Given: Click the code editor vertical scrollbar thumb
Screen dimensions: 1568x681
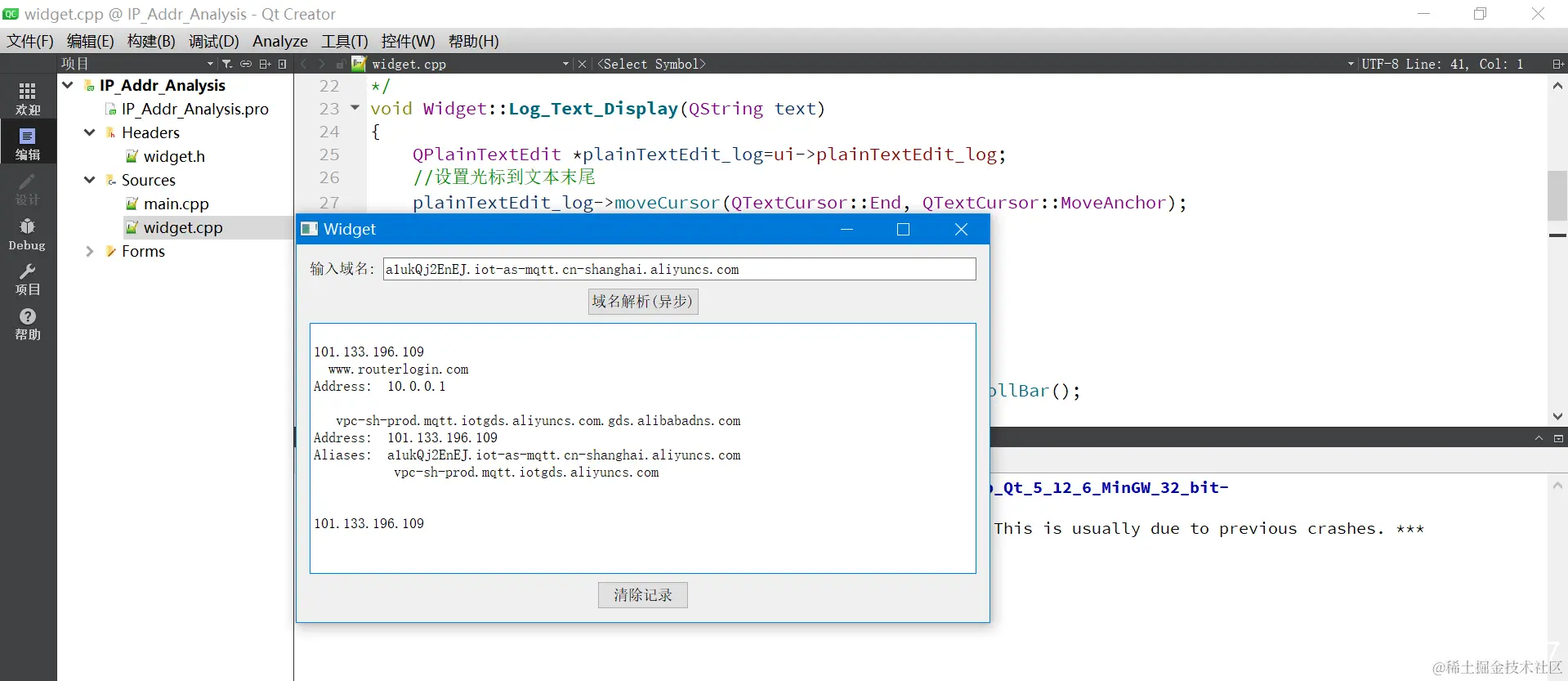Looking at the screenshot, I should tap(1557, 195).
